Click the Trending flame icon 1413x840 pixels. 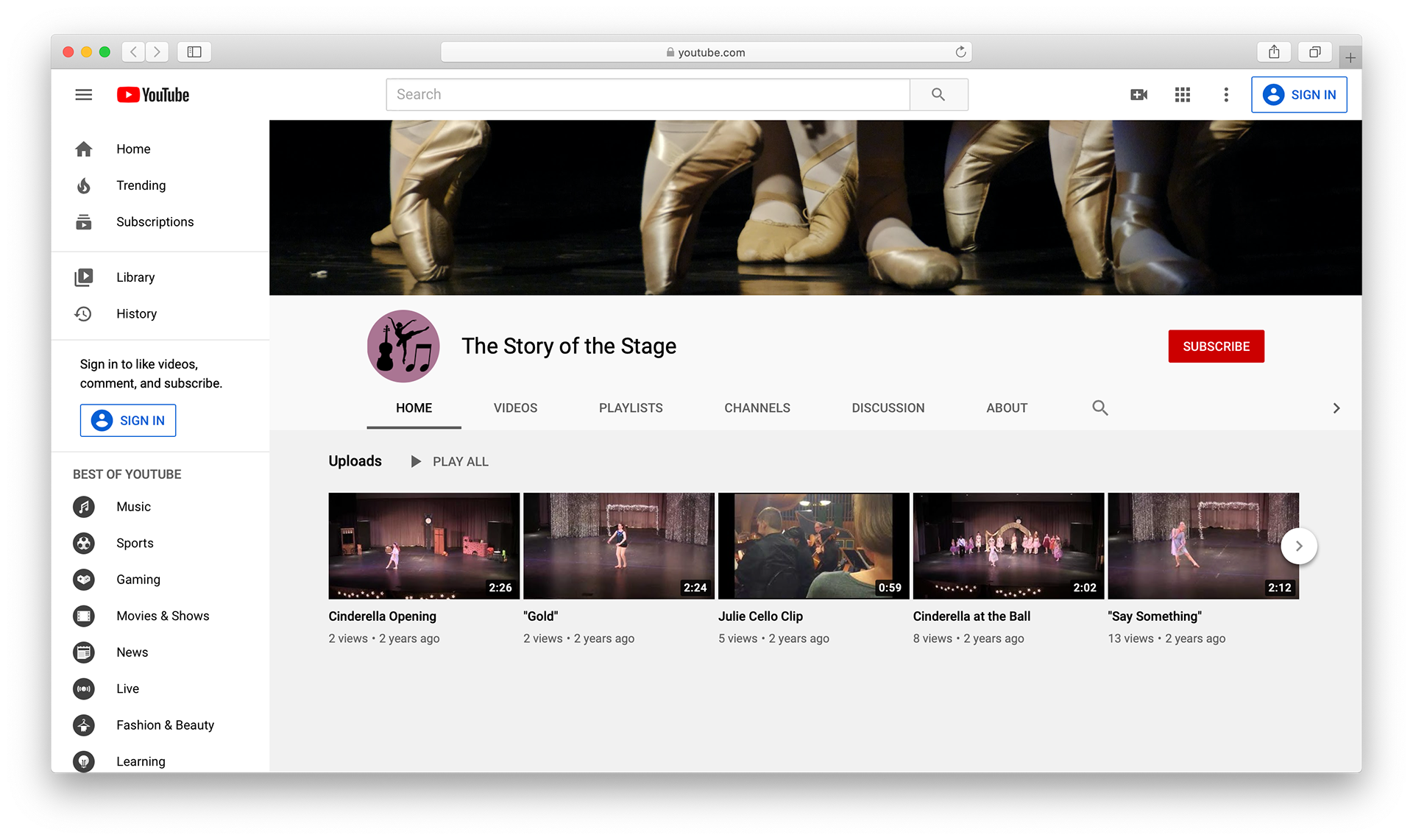coord(84,185)
